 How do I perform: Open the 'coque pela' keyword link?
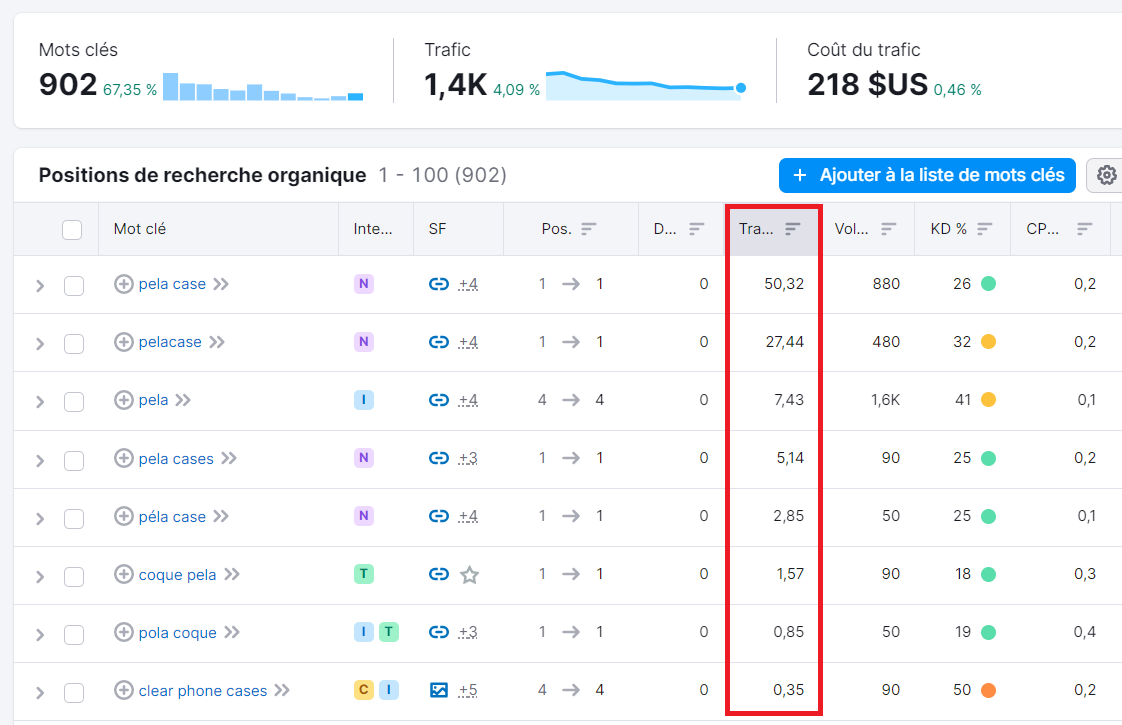[x=177, y=575]
